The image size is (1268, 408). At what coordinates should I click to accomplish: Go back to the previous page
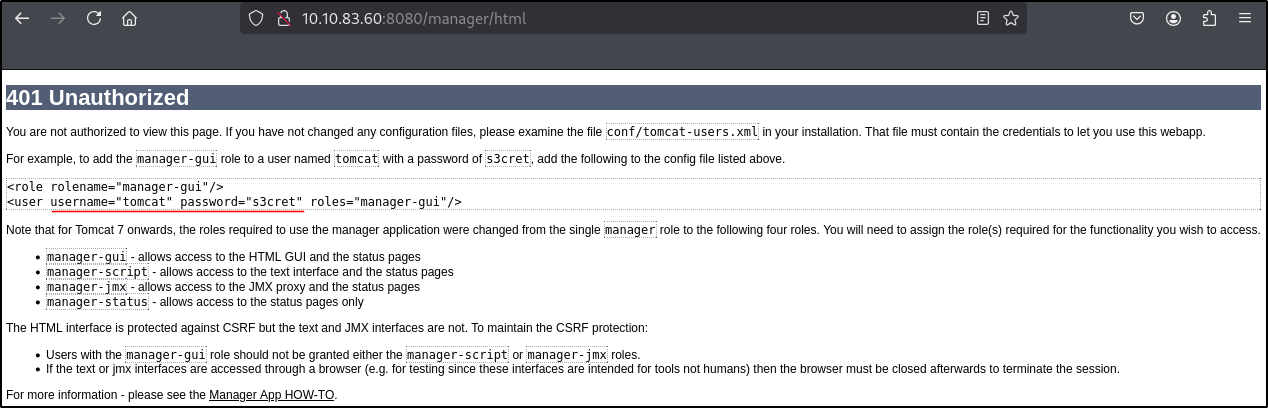click(x=21, y=18)
